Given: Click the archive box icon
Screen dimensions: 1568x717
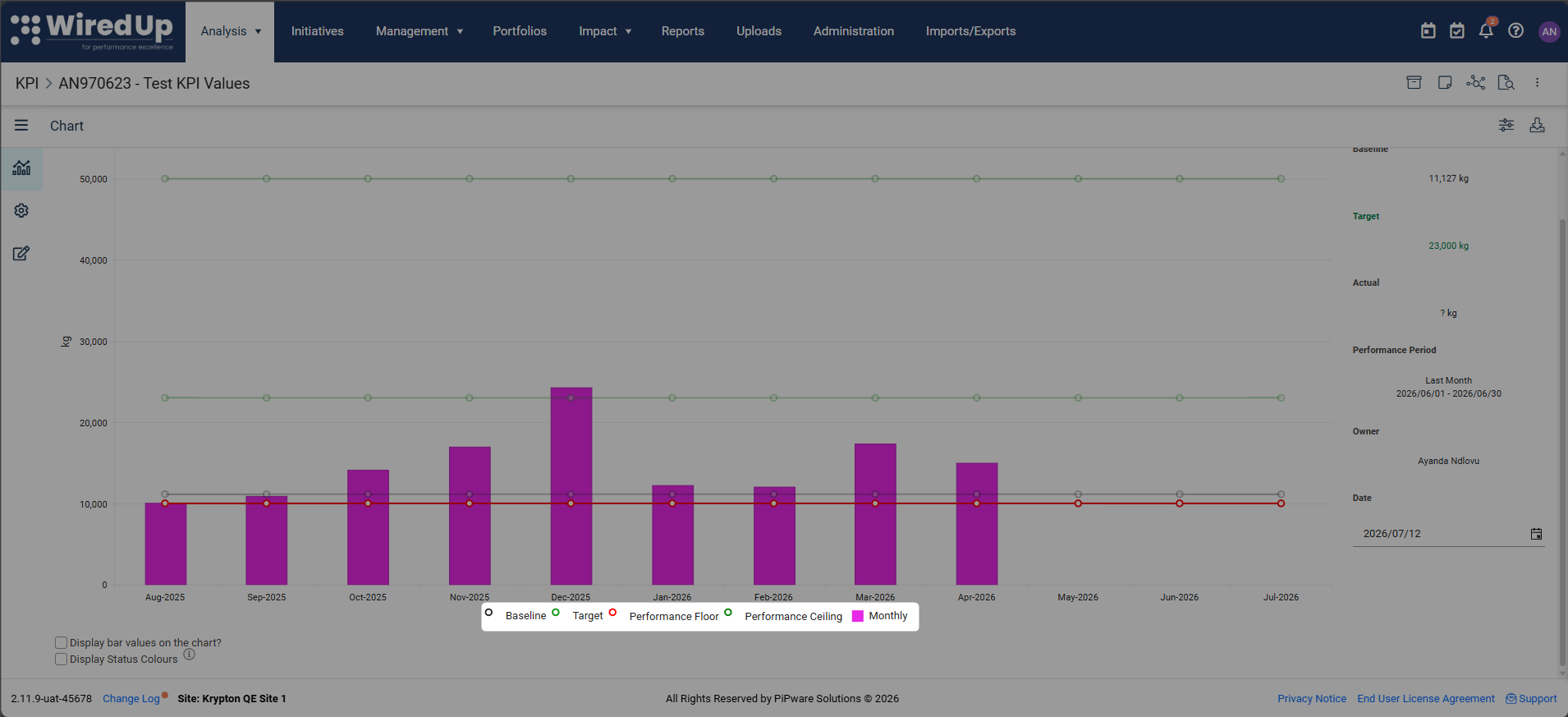Looking at the screenshot, I should coord(1414,82).
